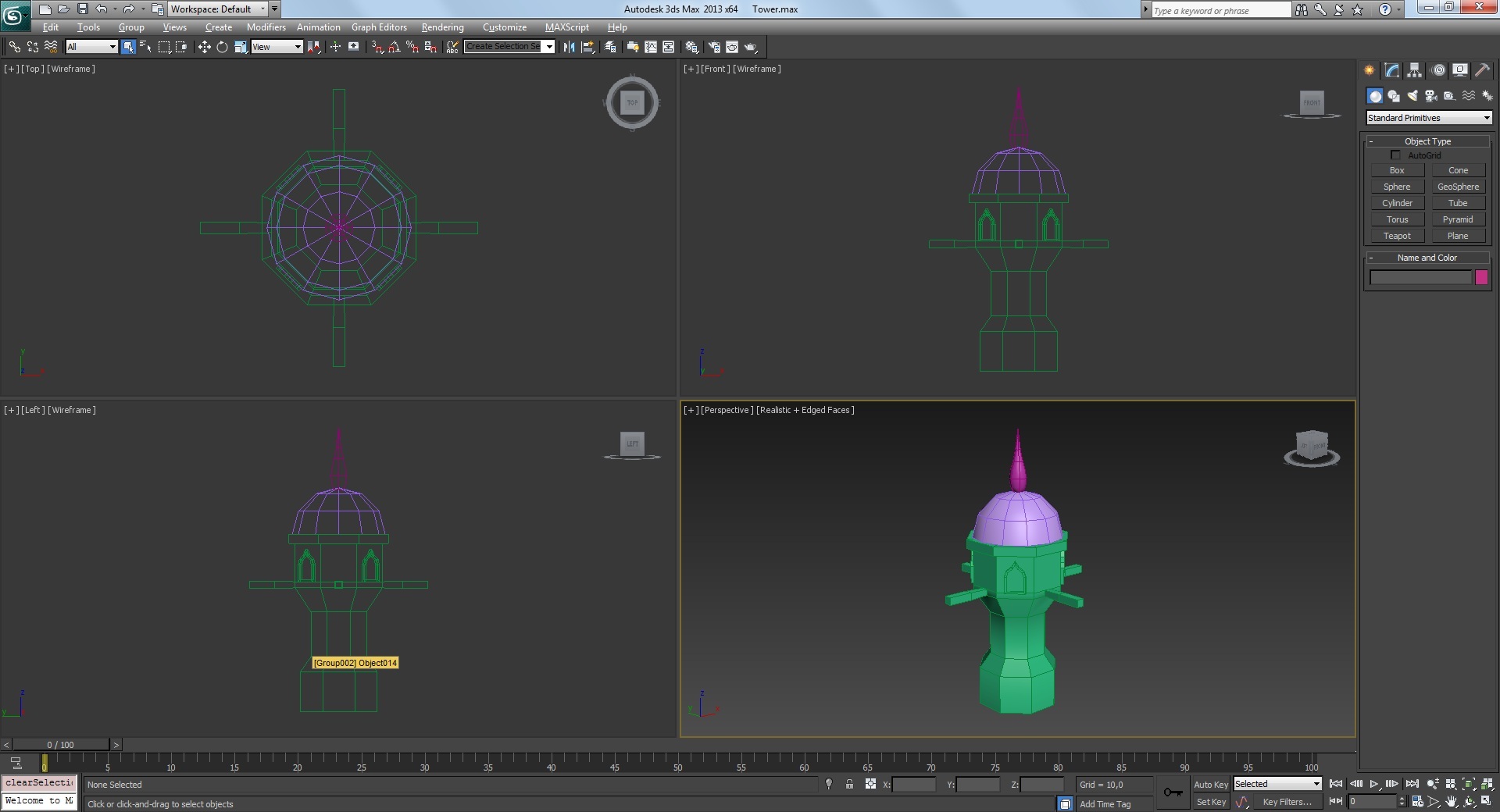Click the Teapot primitive button
Viewport: 1500px width, 812px height.
(x=1397, y=236)
